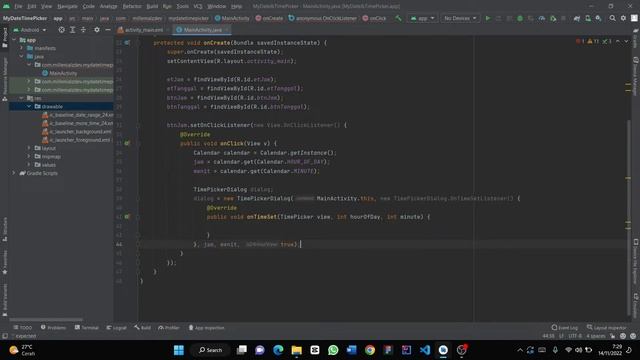The width and height of the screenshot is (640, 360).
Task: Open the Terminal tool window
Action: 87,328
